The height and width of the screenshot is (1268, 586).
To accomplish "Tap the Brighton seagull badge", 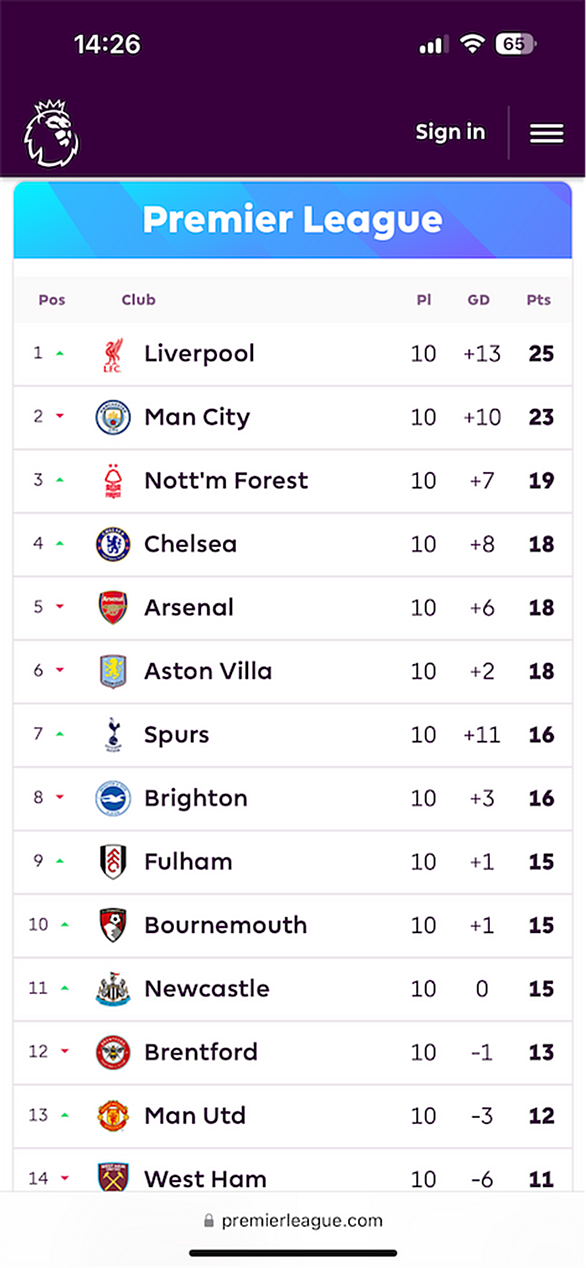I will [x=113, y=798].
